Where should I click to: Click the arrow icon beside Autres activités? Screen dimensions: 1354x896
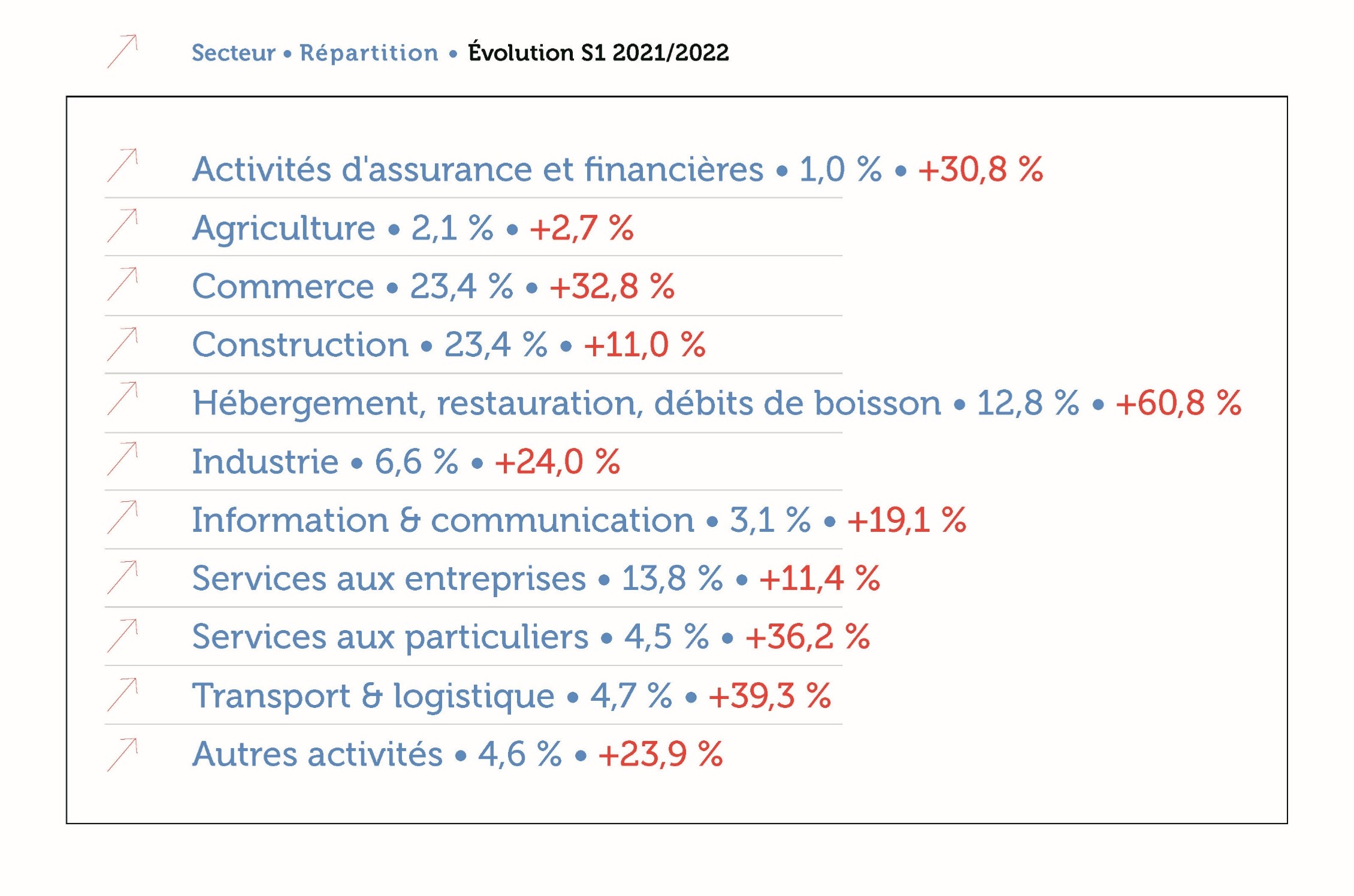(x=123, y=755)
